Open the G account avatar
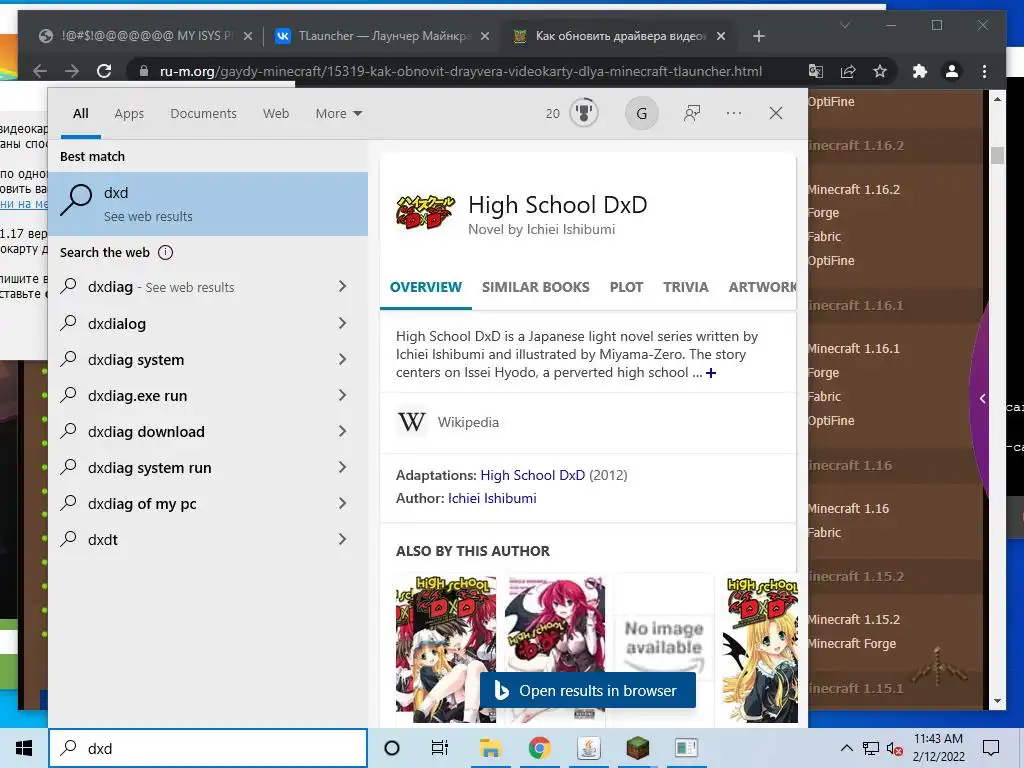Viewport: 1024px width, 768px height. click(x=641, y=114)
